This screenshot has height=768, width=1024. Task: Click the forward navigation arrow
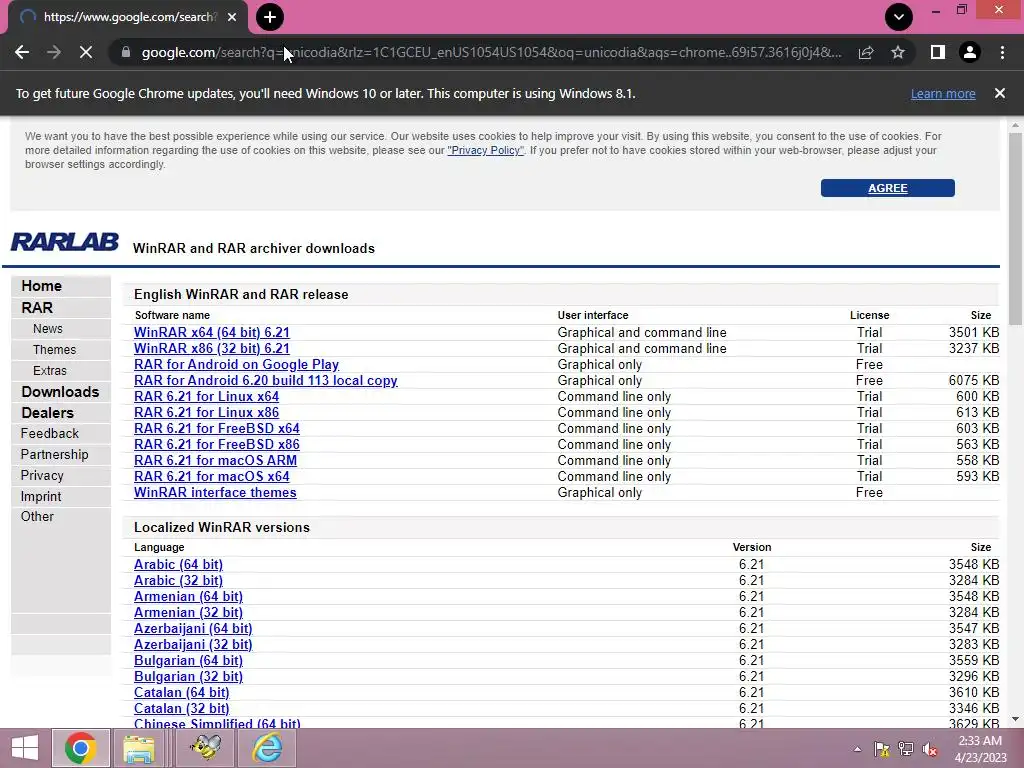click(54, 52)
